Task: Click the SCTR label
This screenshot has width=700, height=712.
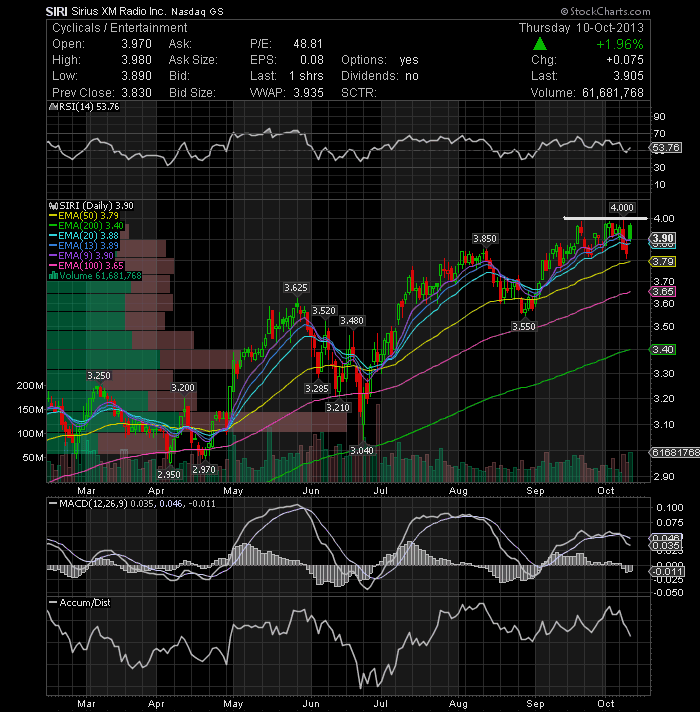Action: click(359, 93)
